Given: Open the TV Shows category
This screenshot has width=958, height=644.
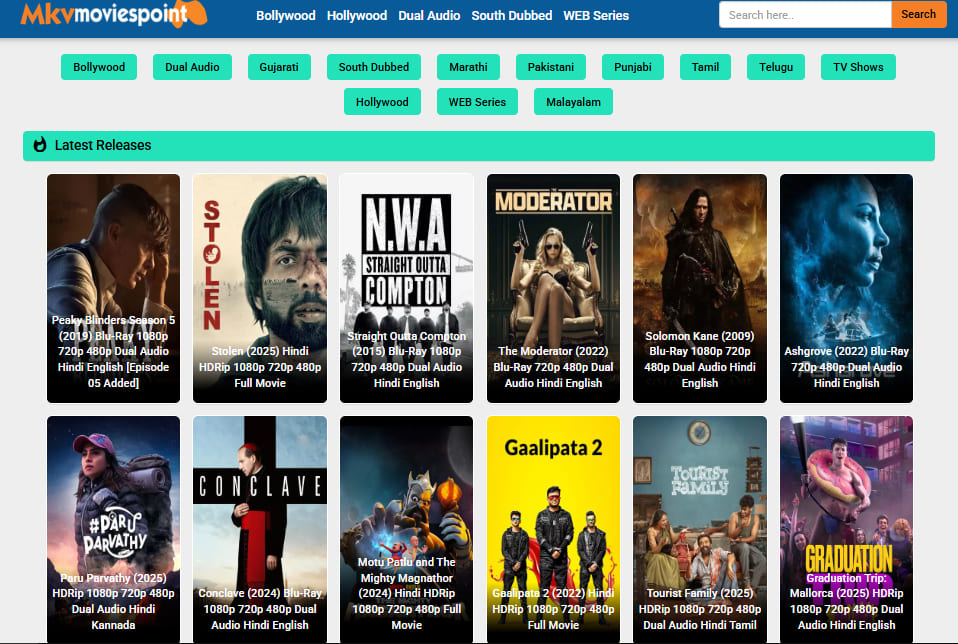Looking at the screenshot, I should pyautogui.click(x=858, y=67).
